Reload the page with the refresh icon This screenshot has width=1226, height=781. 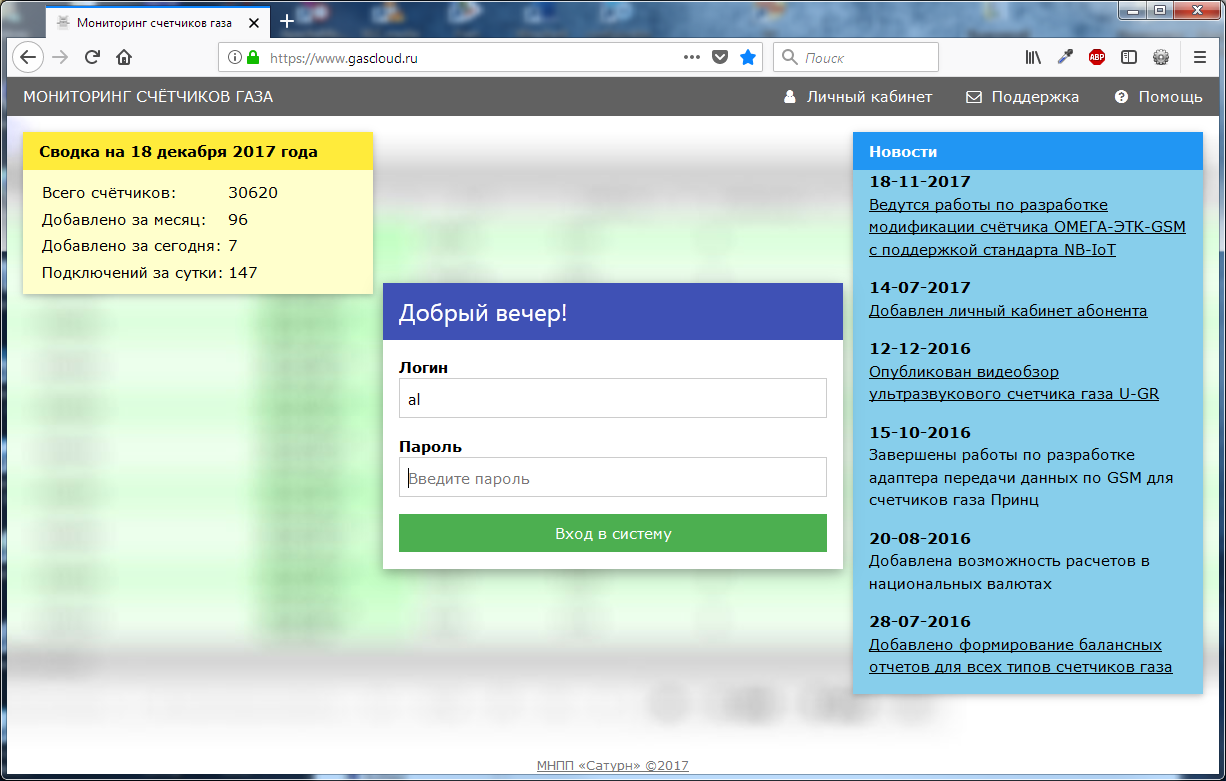92,57
